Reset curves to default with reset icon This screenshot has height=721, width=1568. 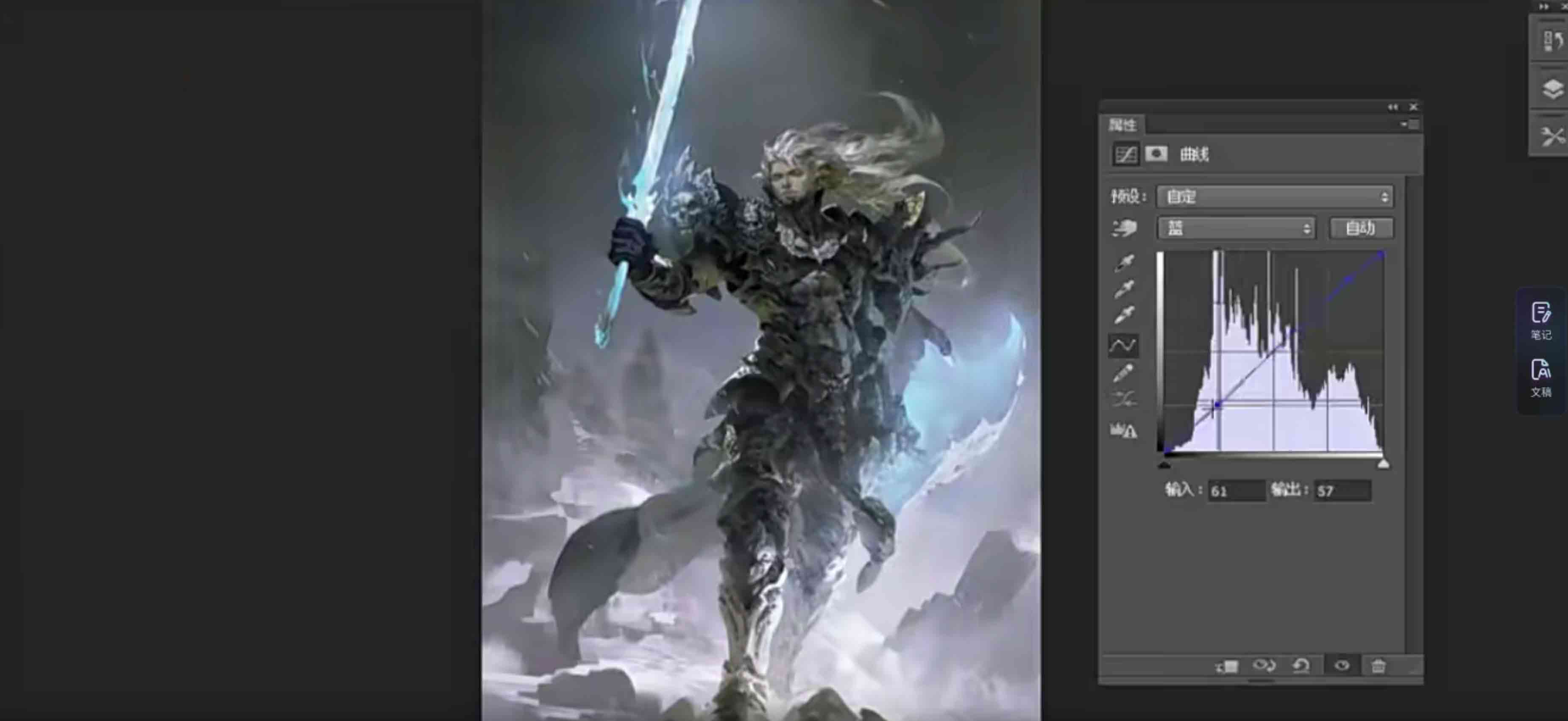tap(1301, 666)
